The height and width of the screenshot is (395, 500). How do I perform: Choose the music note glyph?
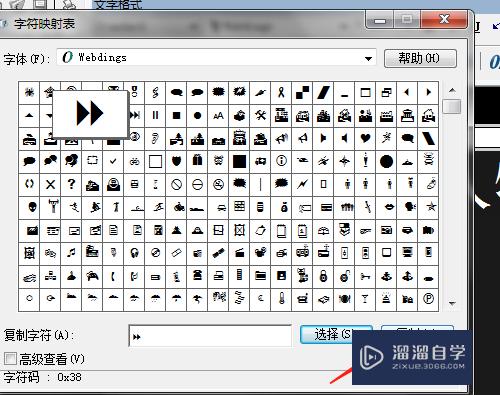tap(71, 253)
